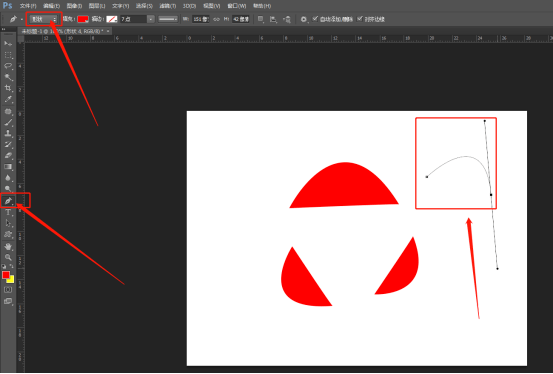Screen dimensions: 553x374
Task: Select the Eyedropper tool
Action: (8, 99)
